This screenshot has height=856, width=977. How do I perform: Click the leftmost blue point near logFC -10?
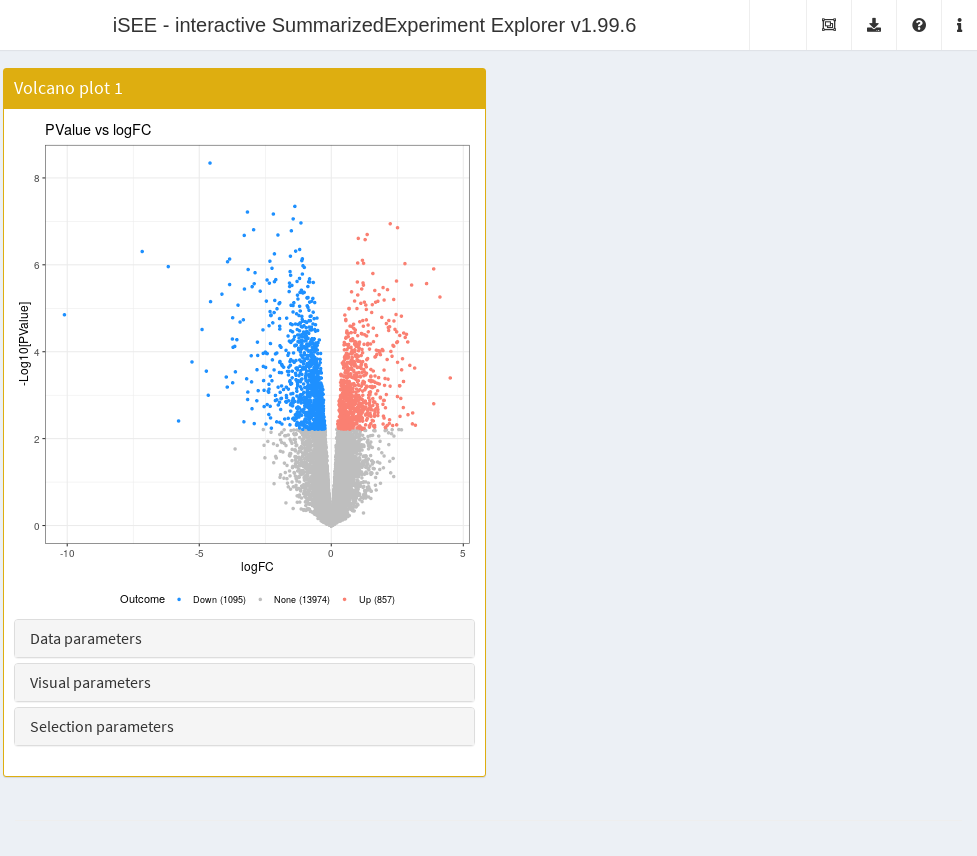point(65,315)
